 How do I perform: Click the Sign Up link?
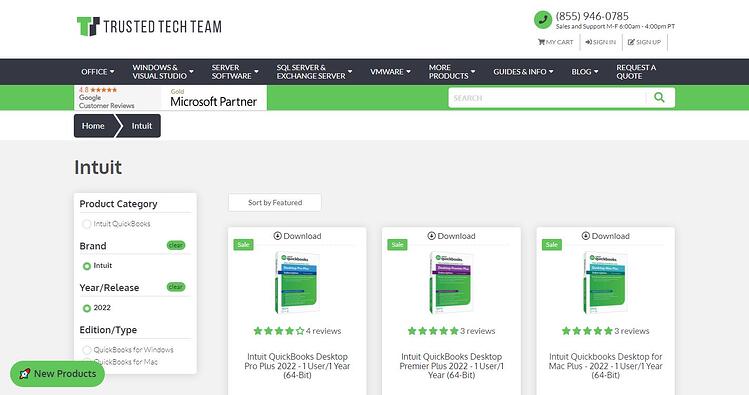[x=644, y=42]
